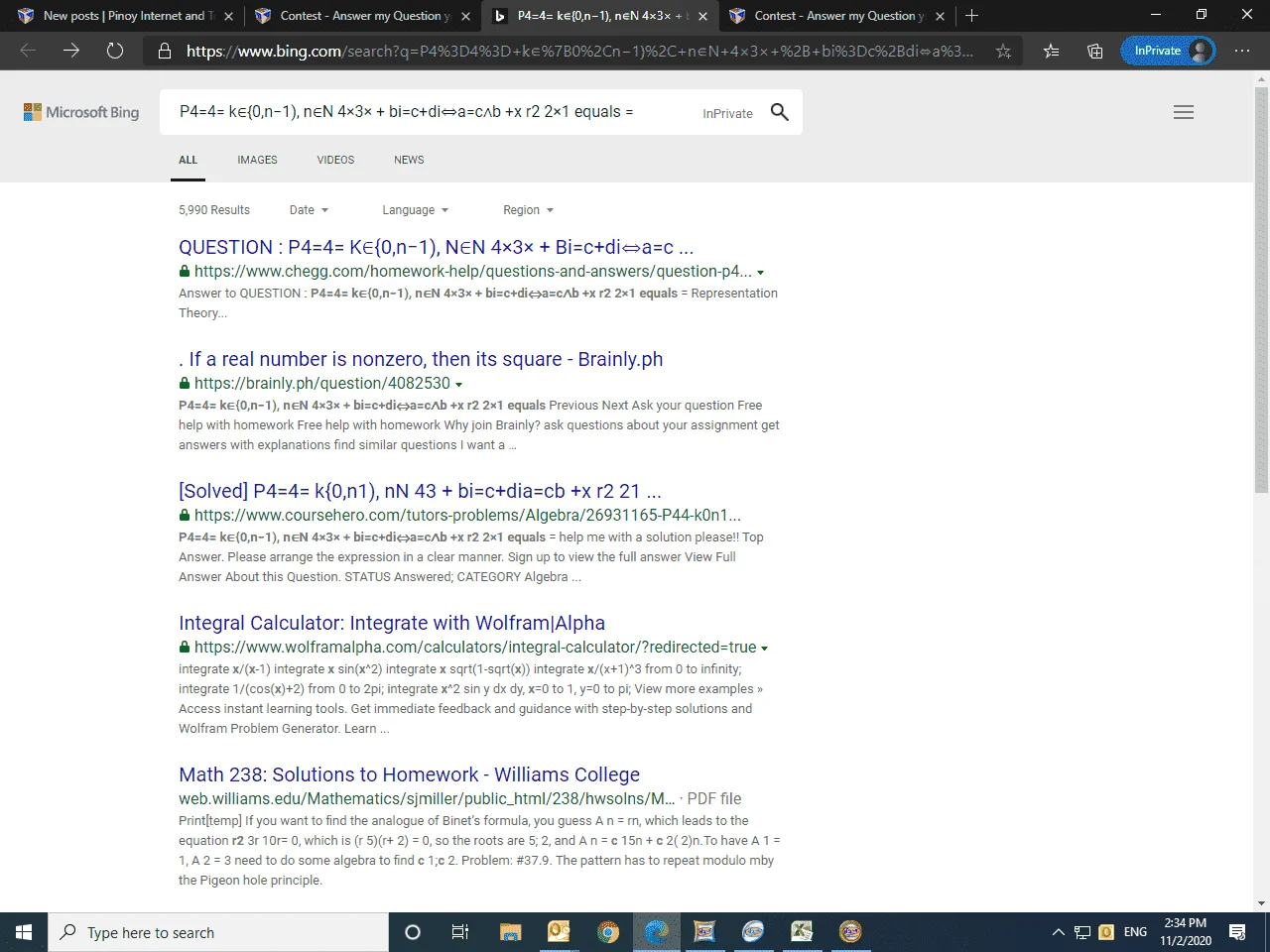This screenshot has height=952, width=1270.
Task: Click the browser address bar URL
Action: click(x=580, y=51)
